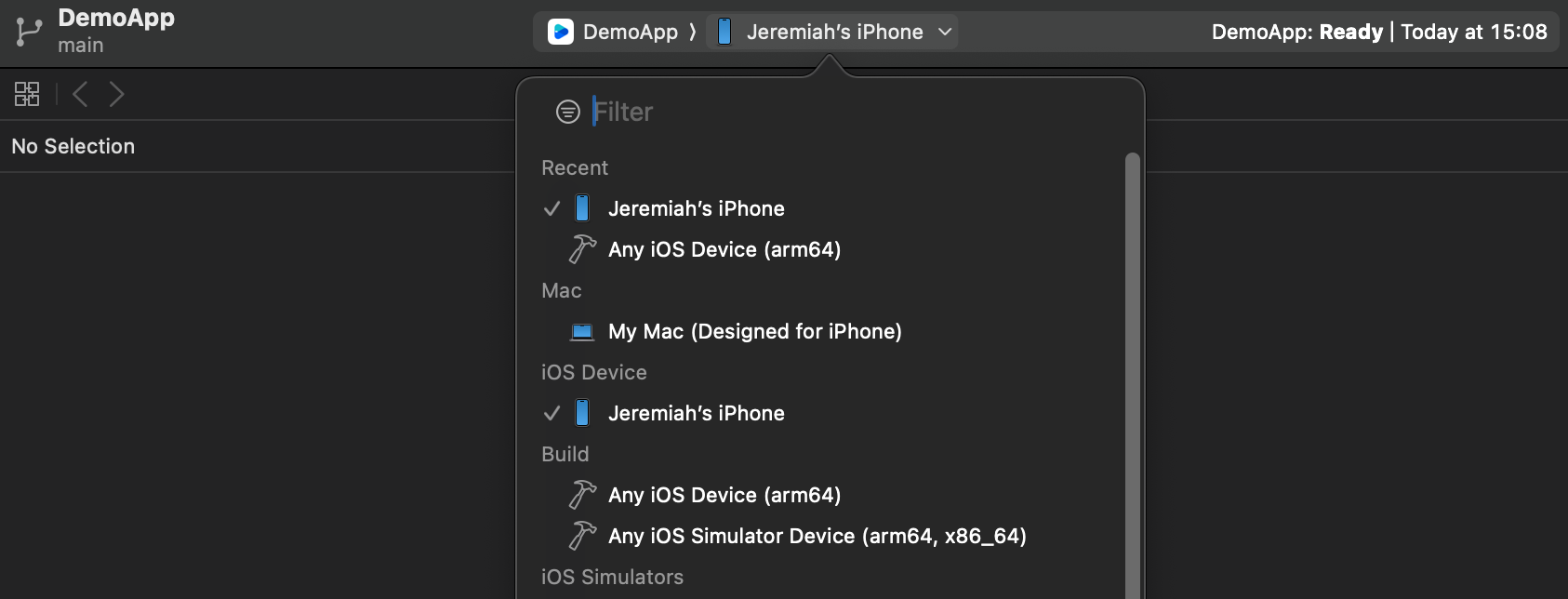Go back with the left chevron
This screenshot has height=599, width=1568.
81,94
